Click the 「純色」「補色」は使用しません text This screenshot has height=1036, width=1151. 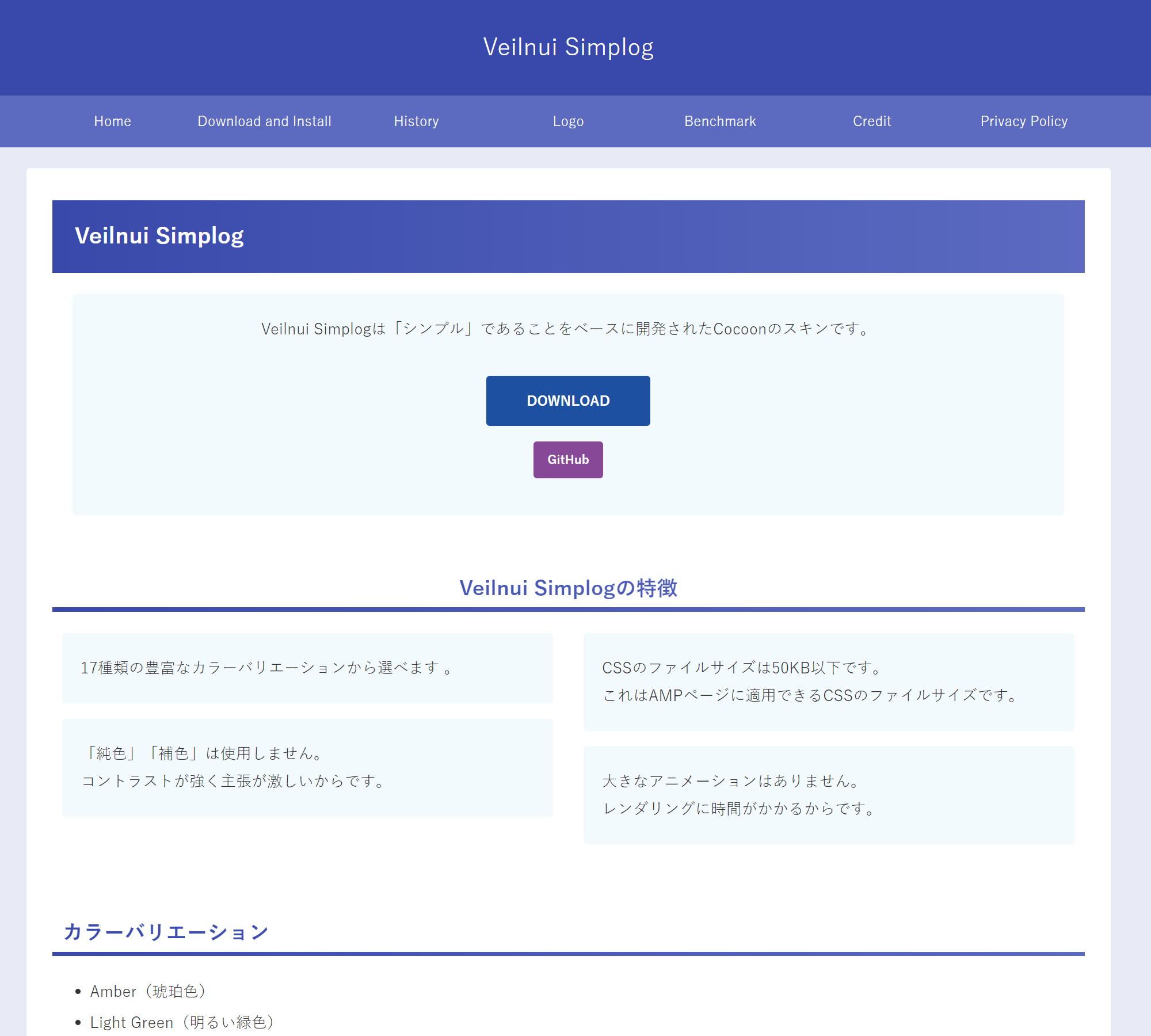coord(204,753)
